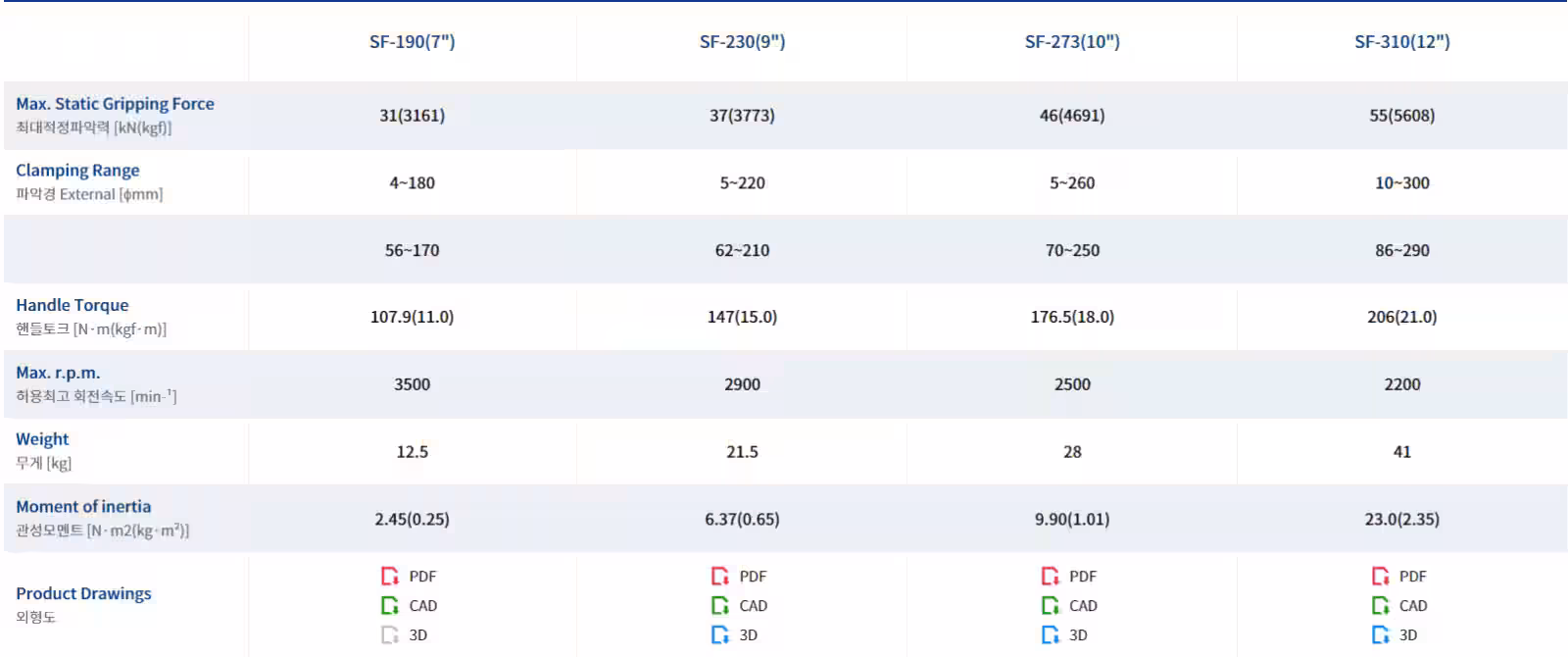Get the 3D model icon for SF-230(9")
1568x657 pixels.
click(720, 634)
